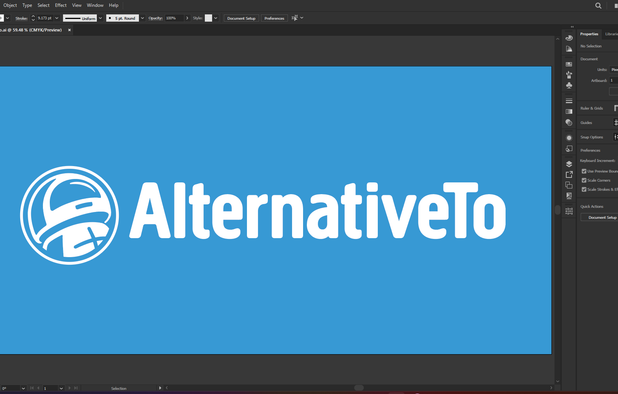Go to previous artboard button
The height and width of the screenshot is (394, 618).
(38, 388)
